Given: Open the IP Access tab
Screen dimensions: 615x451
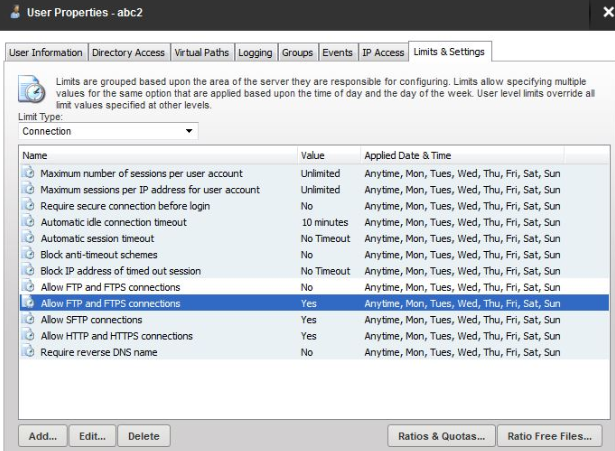Looking at the screenshot, I should (383, 52).
